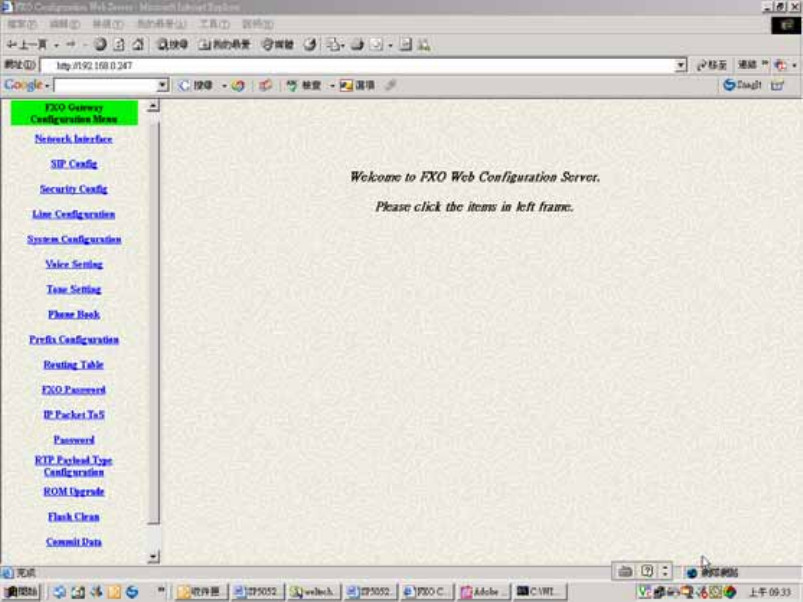Screen dimensions: 803x602
Task: Launch Internet Explorer from the Quick Launch bar
Action: 59,592
